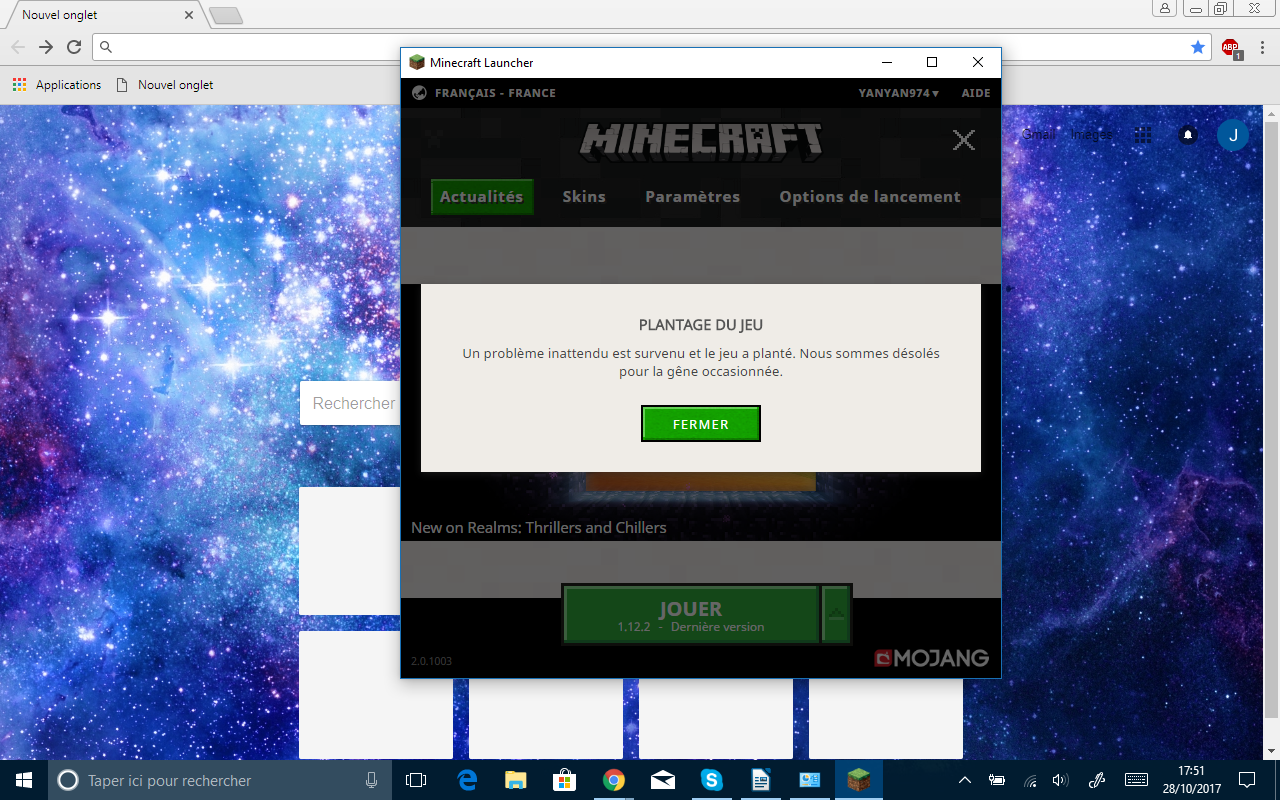
Task: Open the Google account avatar J
Action: (1233, 135)
